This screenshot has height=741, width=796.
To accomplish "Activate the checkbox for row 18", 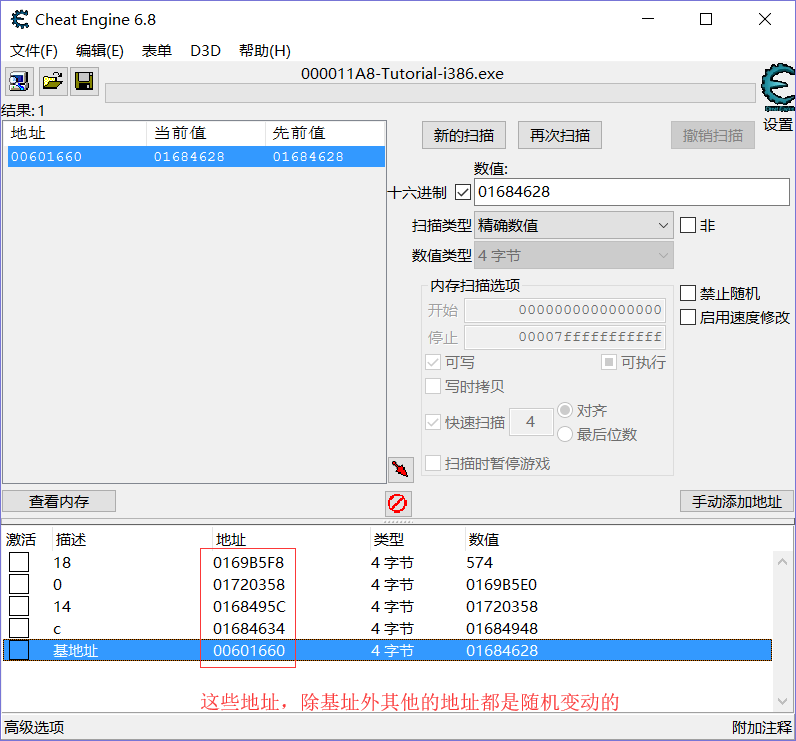I will [x=19, y=562].
